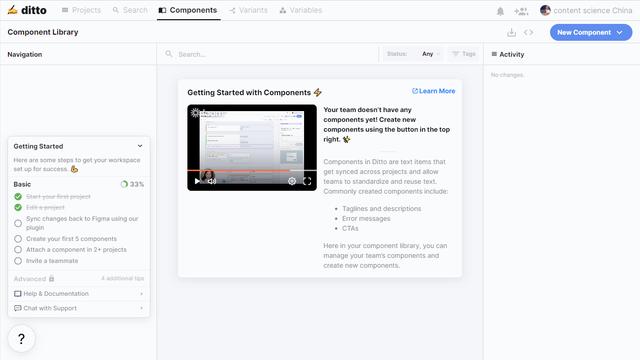
Task: Click the Advanced lock icon
Action: click(x=51, y=279)
